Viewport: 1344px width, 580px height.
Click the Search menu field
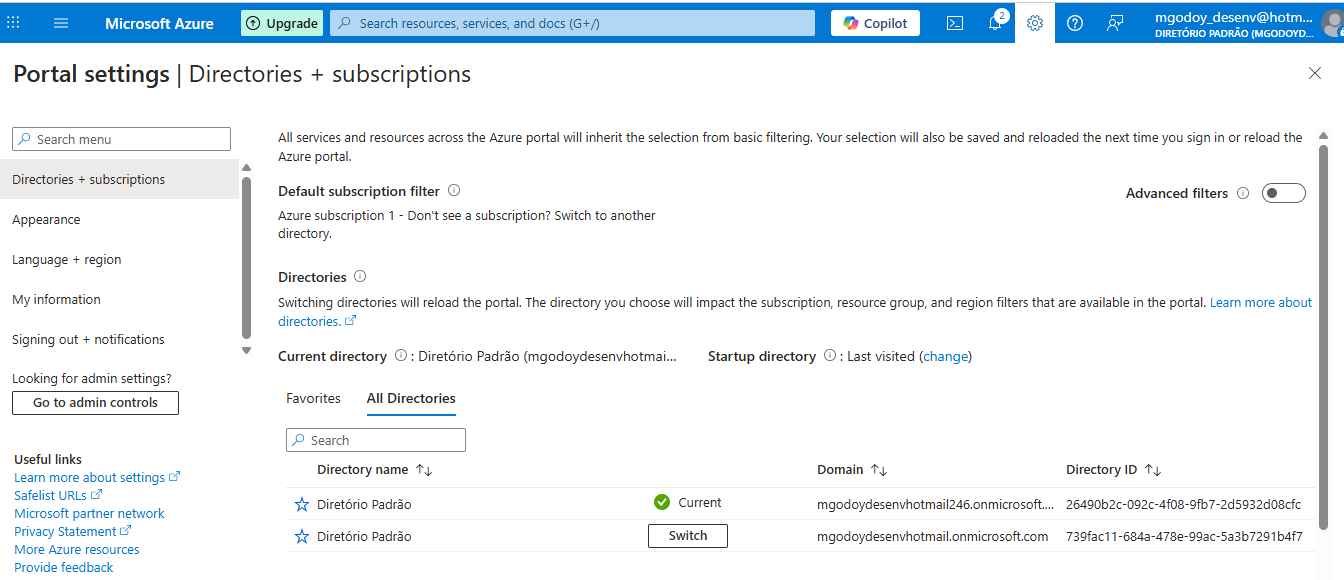click(x=121, y=139)
